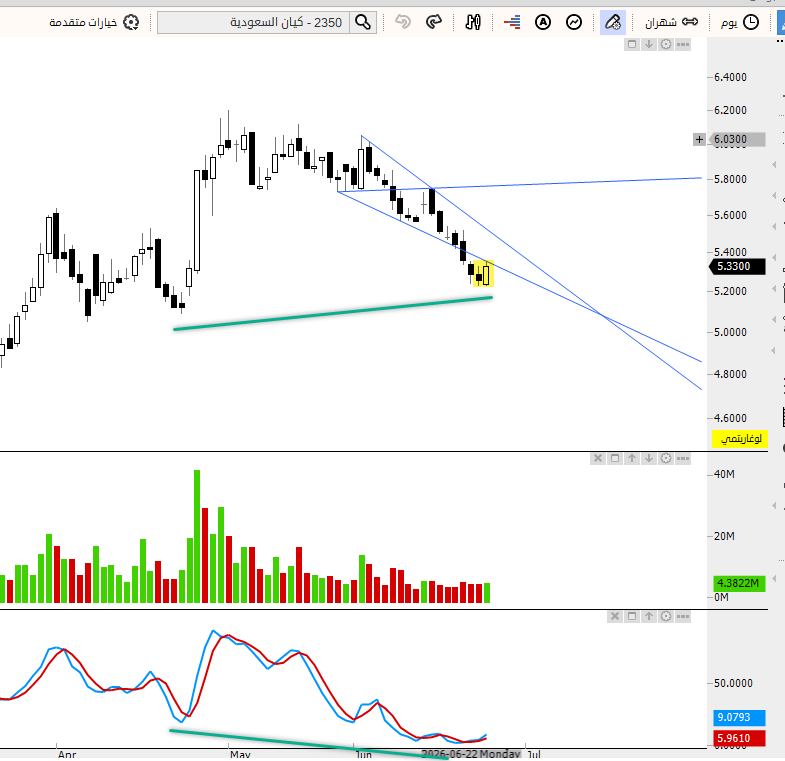
Task: Click the volume value label 4.3822M
Action: [x=739, y=583]
